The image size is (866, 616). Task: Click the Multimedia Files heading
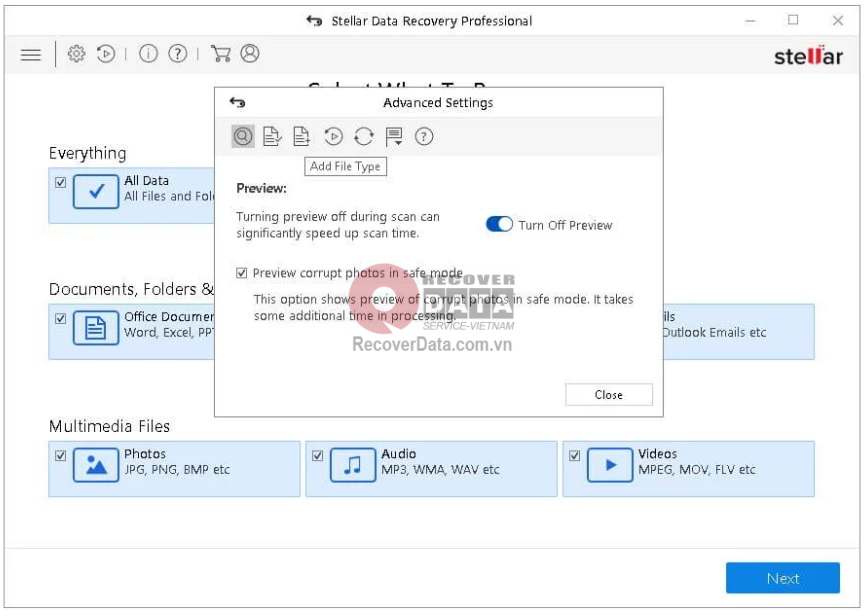coord(109,426)
